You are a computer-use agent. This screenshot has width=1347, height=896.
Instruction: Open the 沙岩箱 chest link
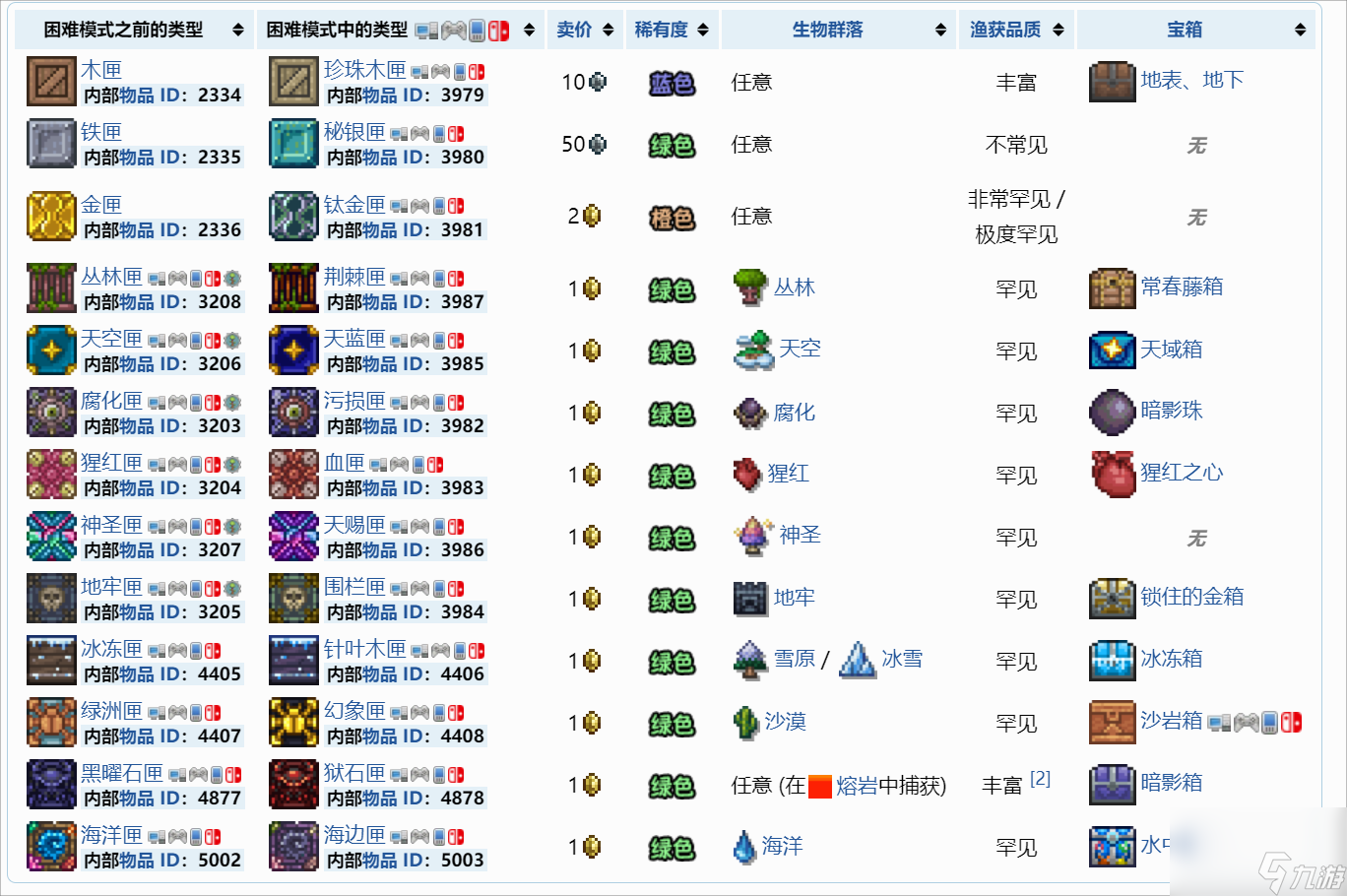1172,721
